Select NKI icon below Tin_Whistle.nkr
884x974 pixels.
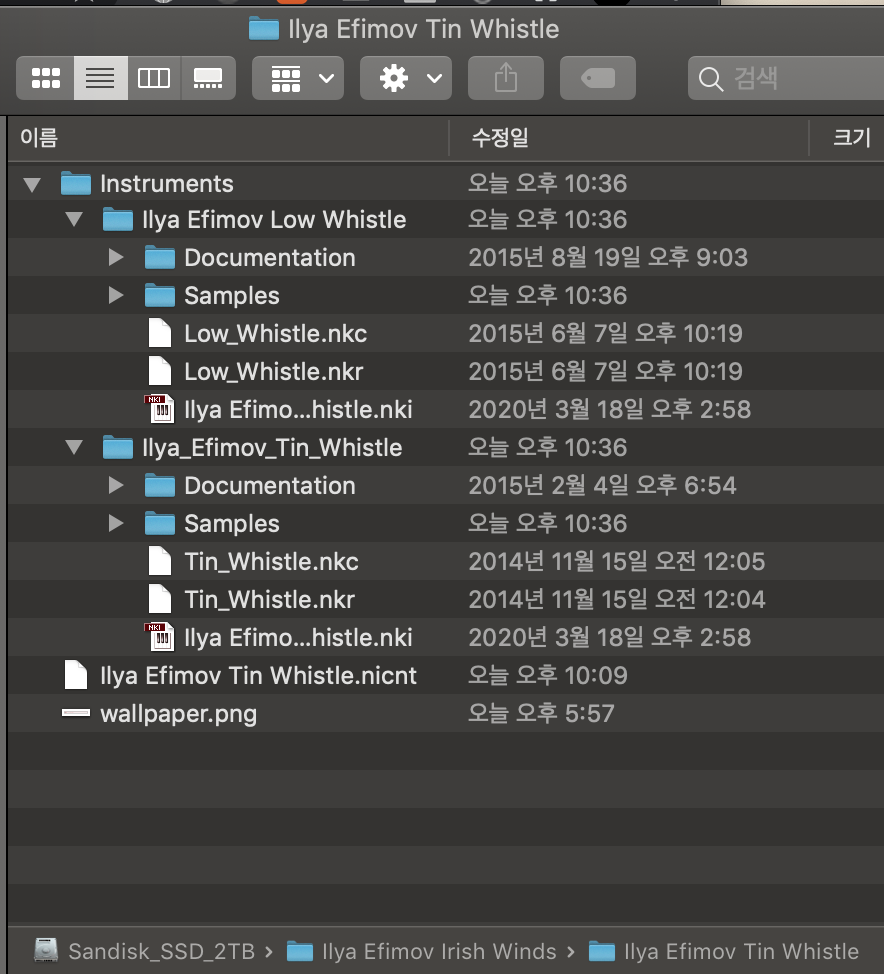coord(160,637)
